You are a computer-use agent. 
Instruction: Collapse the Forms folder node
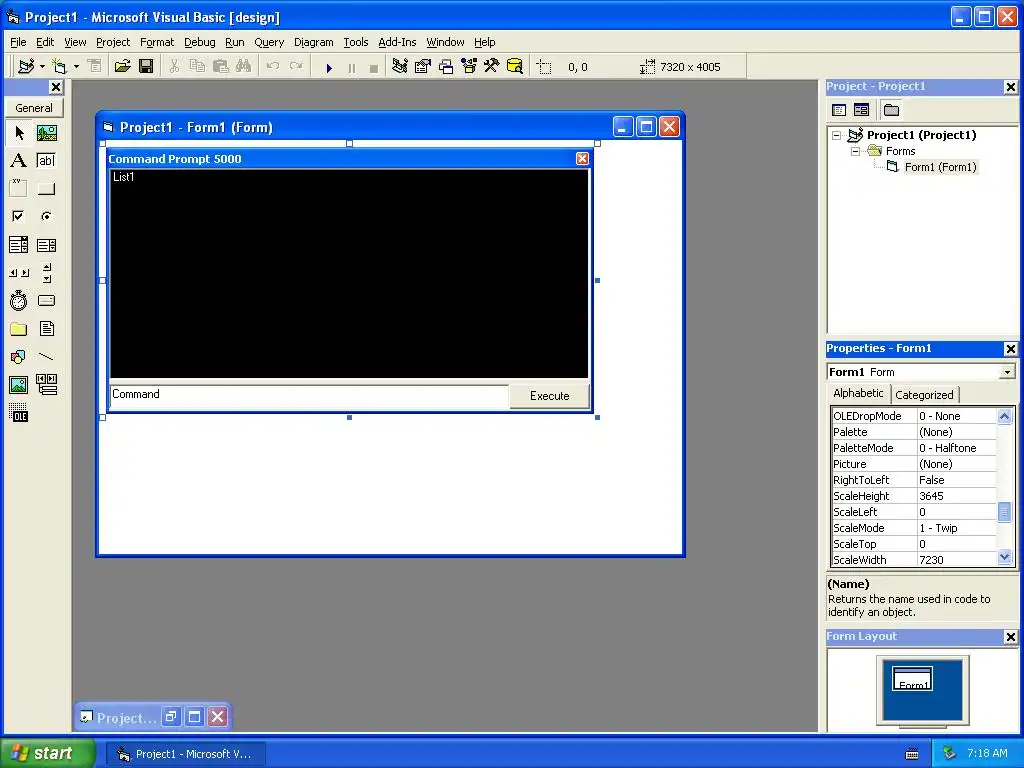tap(856, 151)
